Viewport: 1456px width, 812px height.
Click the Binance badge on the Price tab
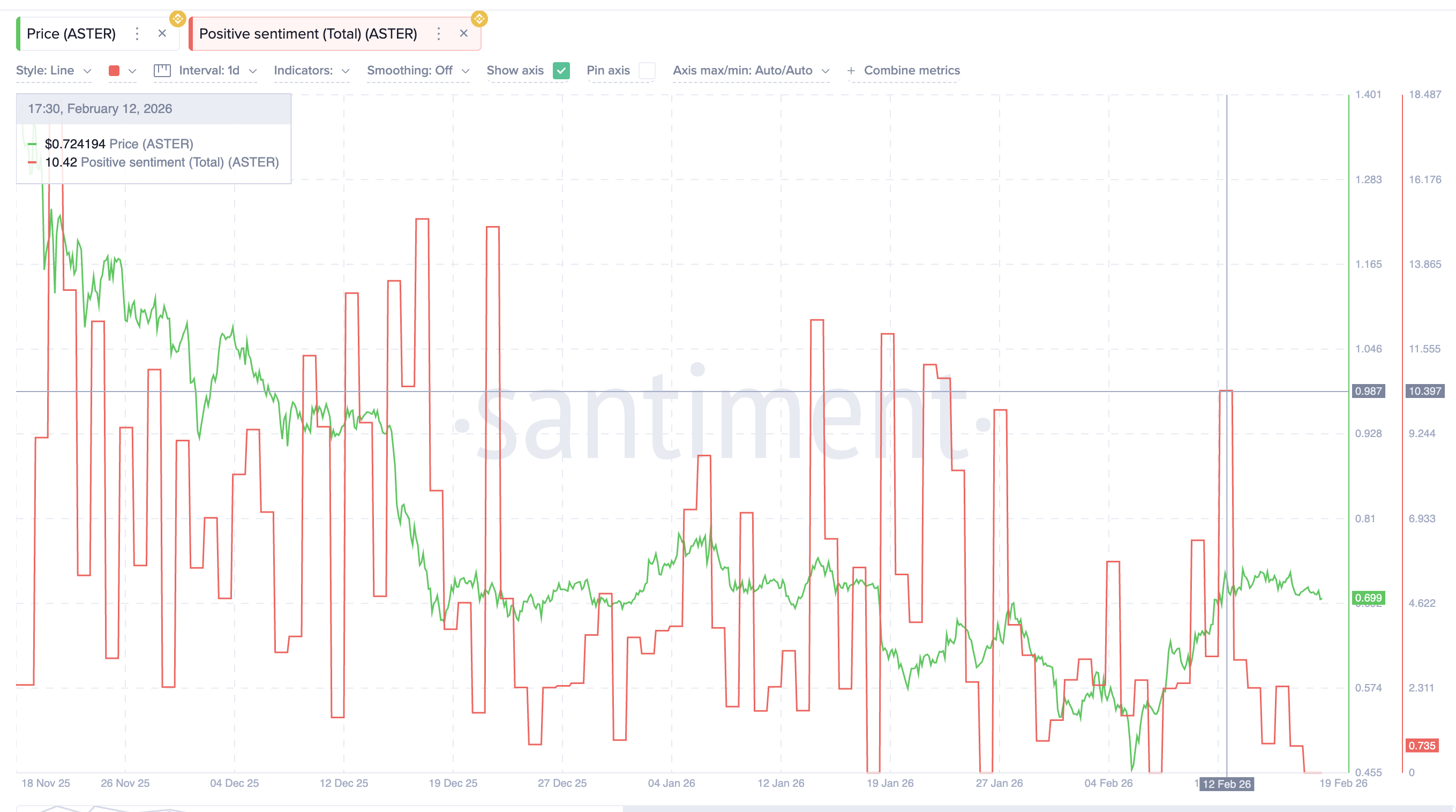click(177, 19)
